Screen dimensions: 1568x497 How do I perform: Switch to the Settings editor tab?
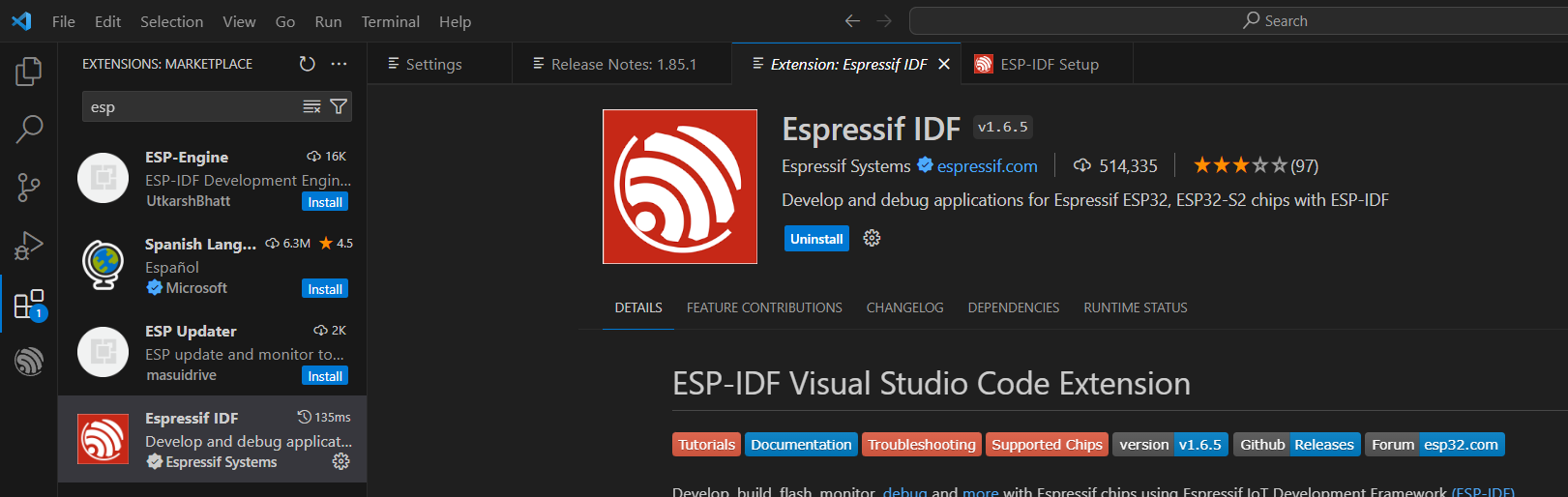[x=440, y=64]
